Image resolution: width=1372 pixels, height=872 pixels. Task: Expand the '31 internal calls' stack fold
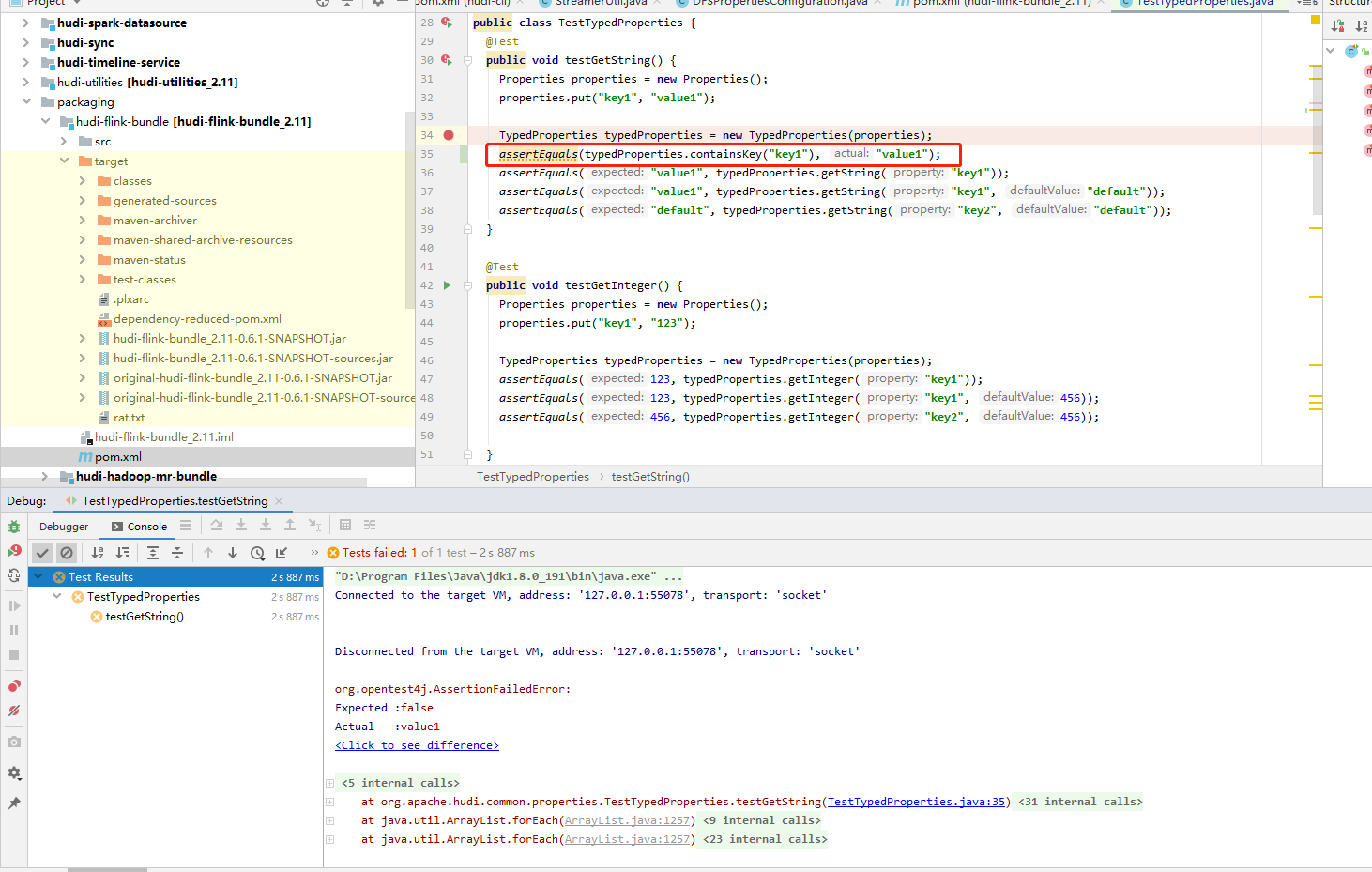pos(1080,802)
